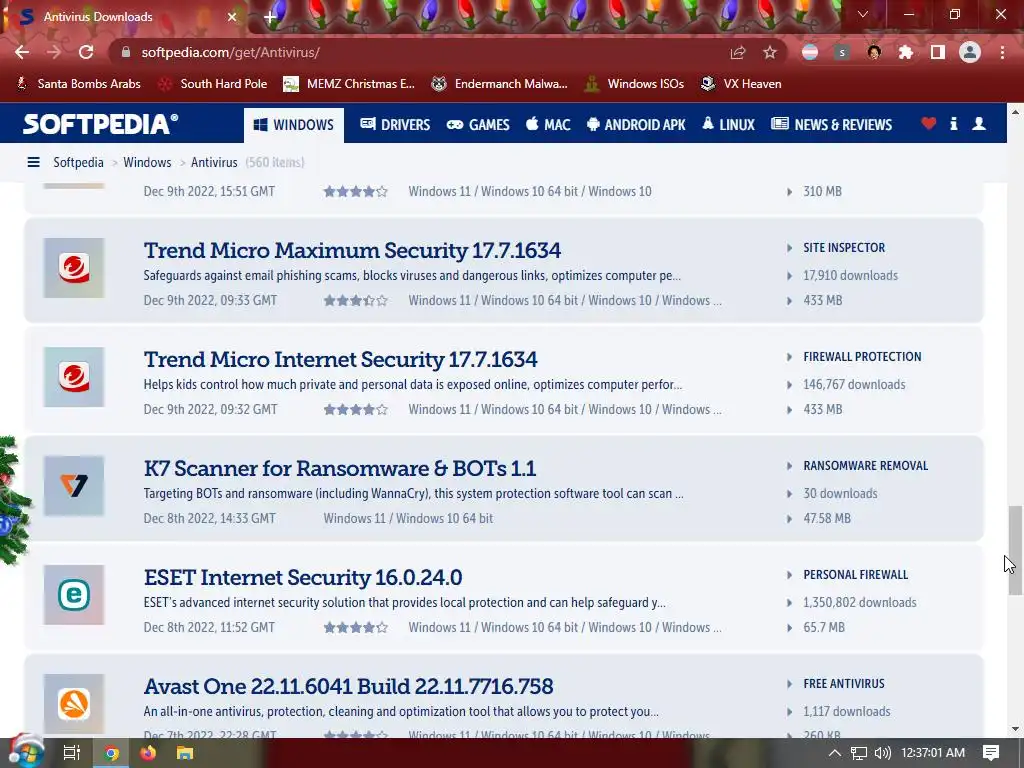1024x768 pixels.
Task: Switch to the Linux section
Action: click(728, 125)
